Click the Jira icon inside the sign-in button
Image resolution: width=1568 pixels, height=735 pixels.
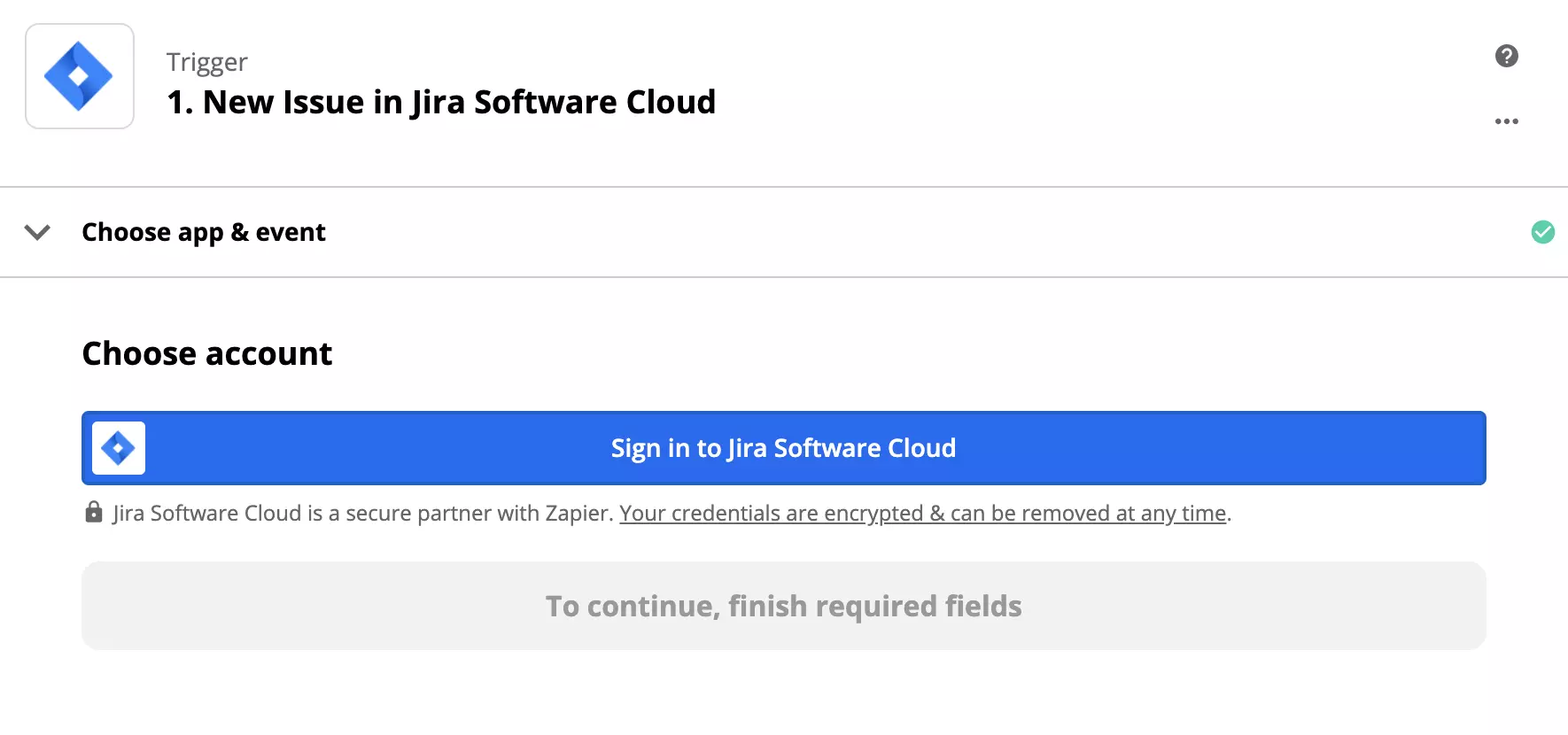click(x=118, y=448)
